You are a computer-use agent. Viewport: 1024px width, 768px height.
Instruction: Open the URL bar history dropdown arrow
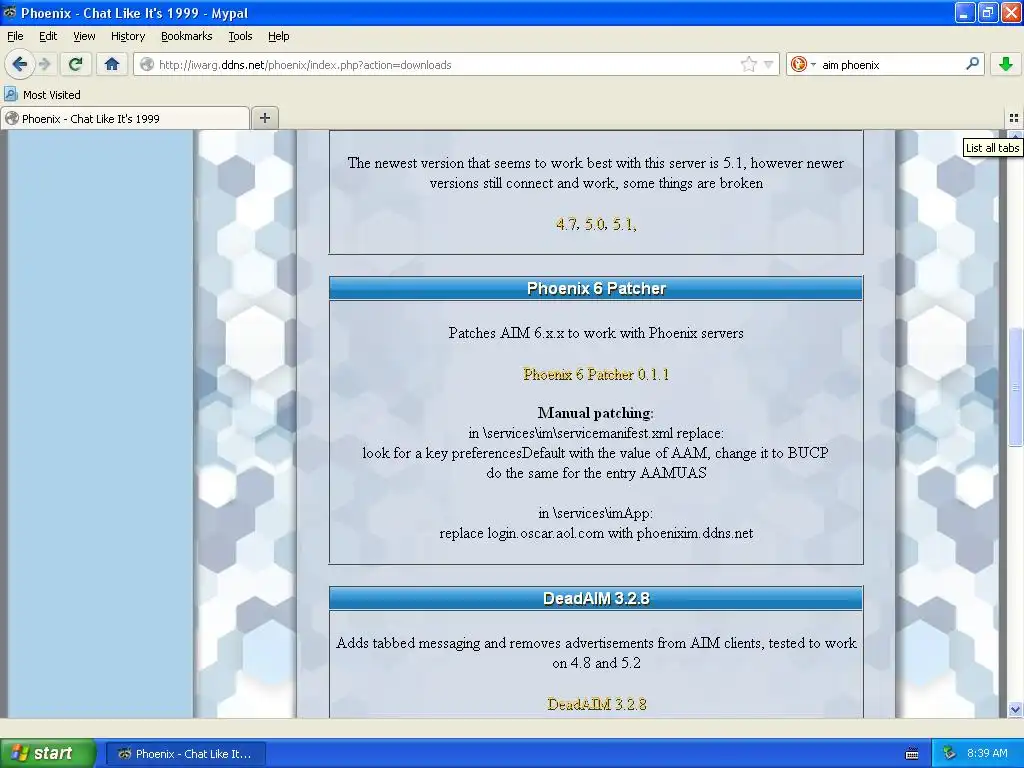coord(769,64)
